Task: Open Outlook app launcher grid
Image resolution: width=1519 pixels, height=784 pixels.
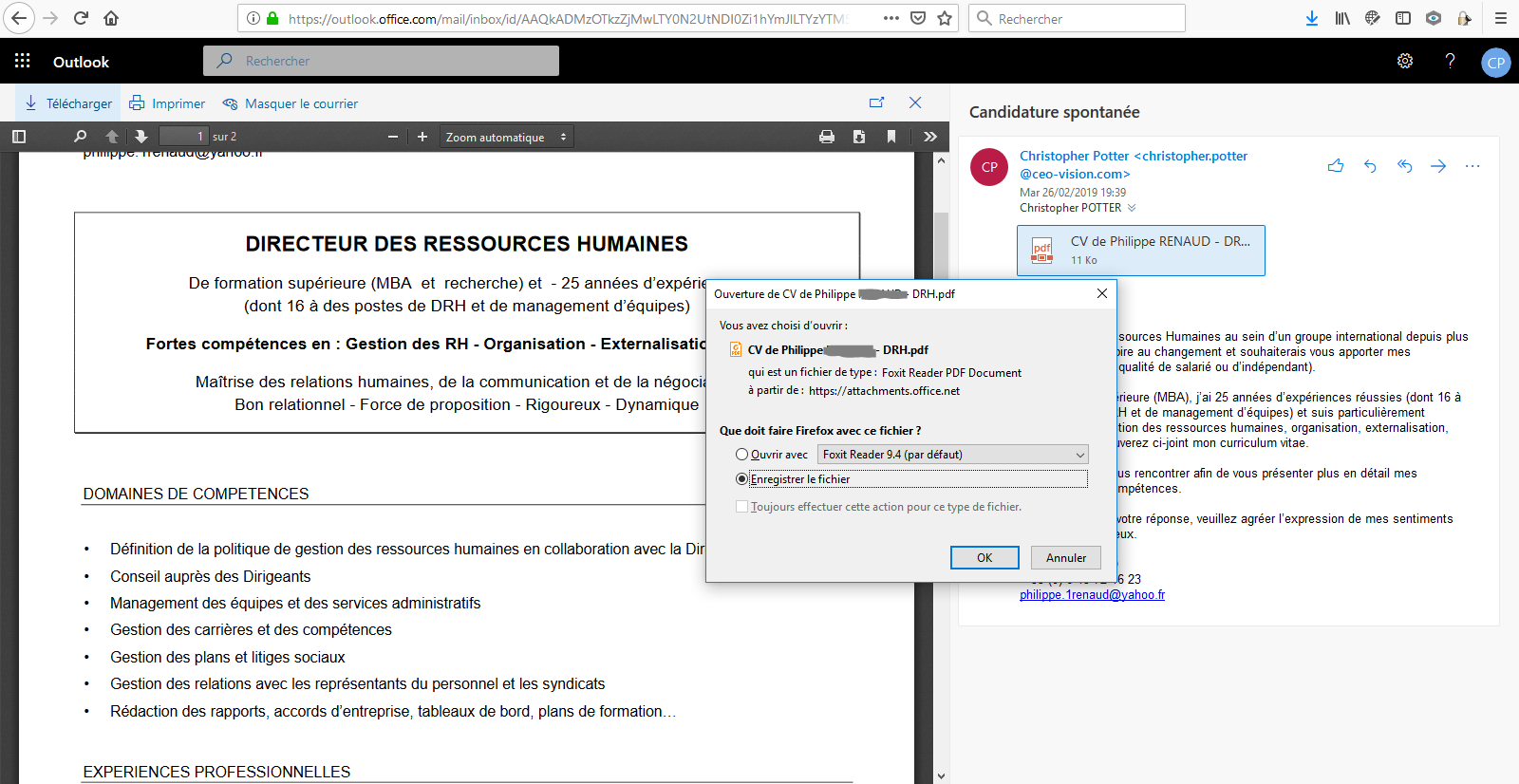Action: [23, 61]
